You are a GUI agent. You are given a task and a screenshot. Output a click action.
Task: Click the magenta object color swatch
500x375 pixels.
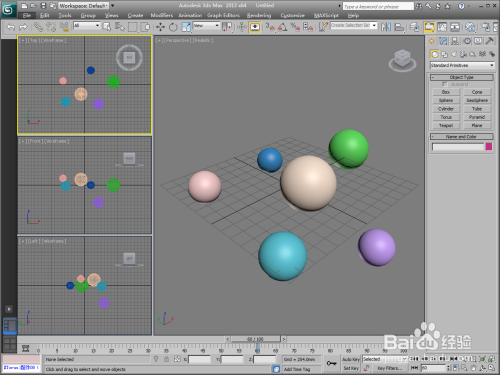pyautogui.click(x=489, y=146)
